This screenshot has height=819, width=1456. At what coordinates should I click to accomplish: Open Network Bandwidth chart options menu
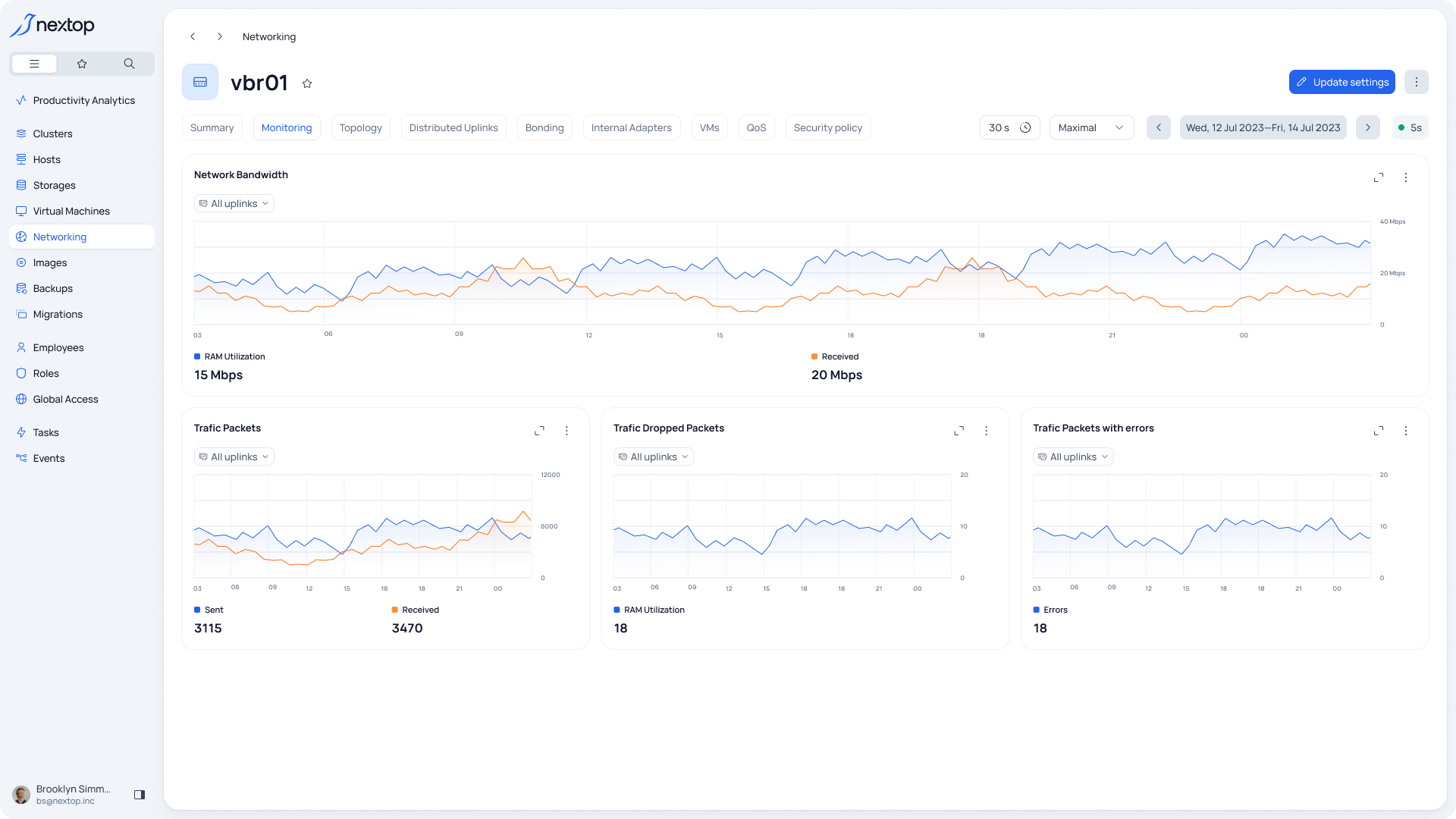pos(1406,177)
